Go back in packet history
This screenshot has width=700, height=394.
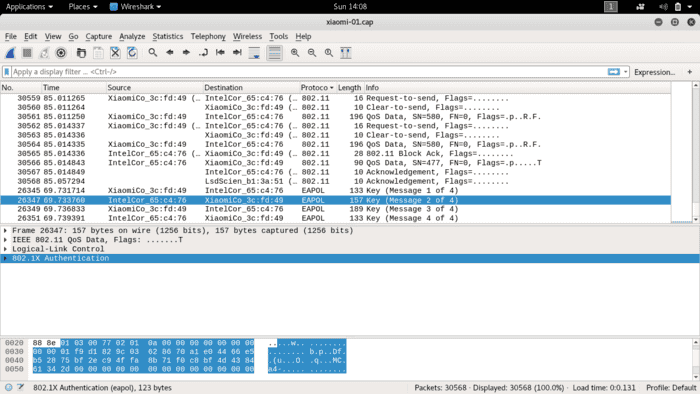pos(170,53)
